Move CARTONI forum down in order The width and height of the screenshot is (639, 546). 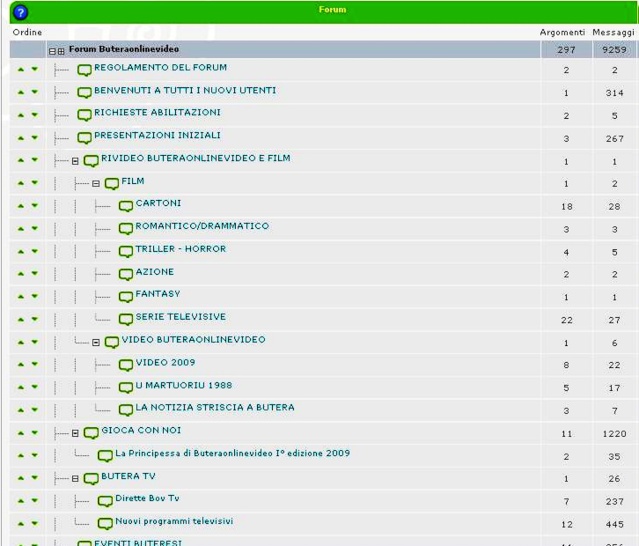[35, 205]
